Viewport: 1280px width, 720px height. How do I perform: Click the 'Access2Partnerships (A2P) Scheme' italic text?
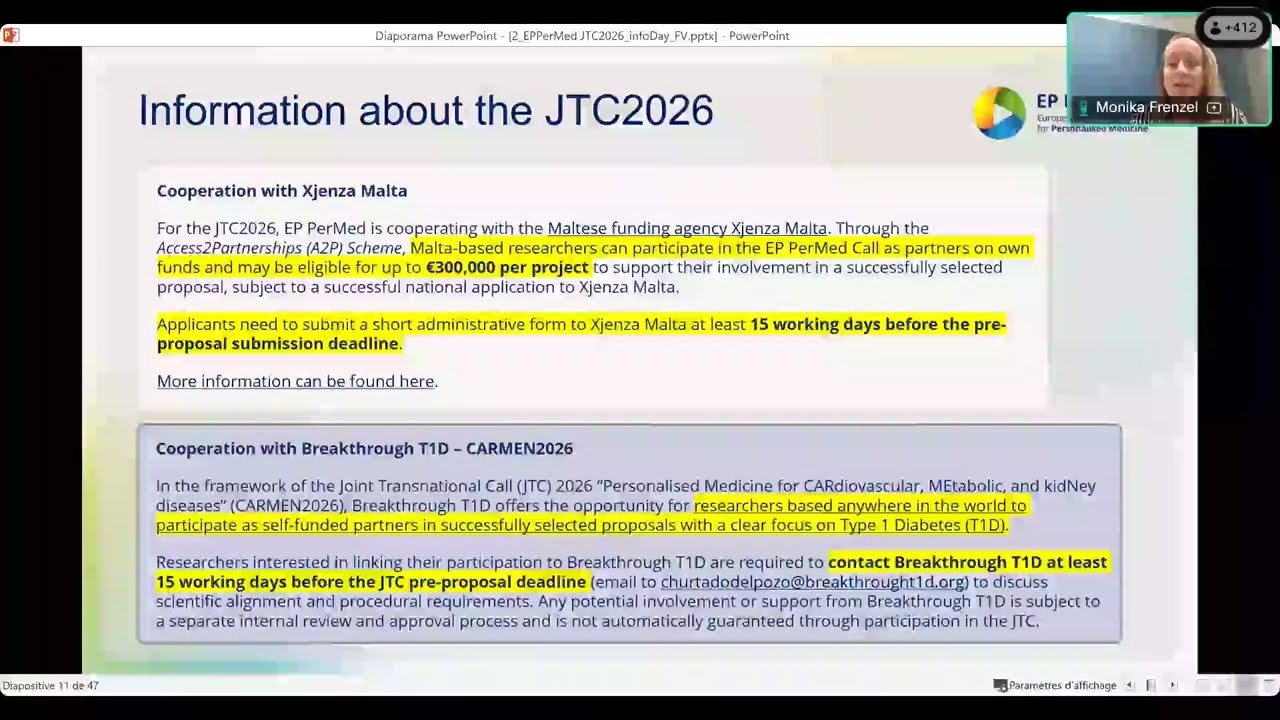279,249
